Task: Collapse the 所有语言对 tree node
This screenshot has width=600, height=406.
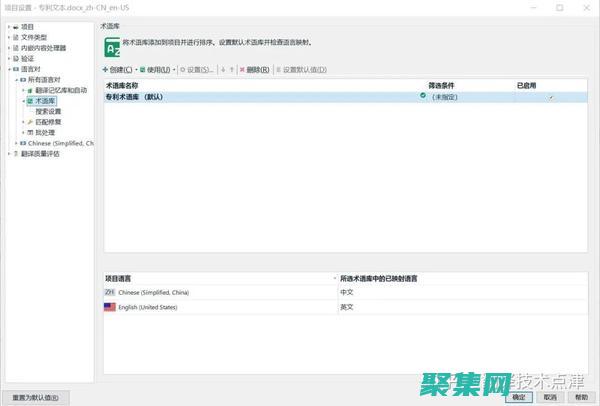Action: (x=16, y=80)
